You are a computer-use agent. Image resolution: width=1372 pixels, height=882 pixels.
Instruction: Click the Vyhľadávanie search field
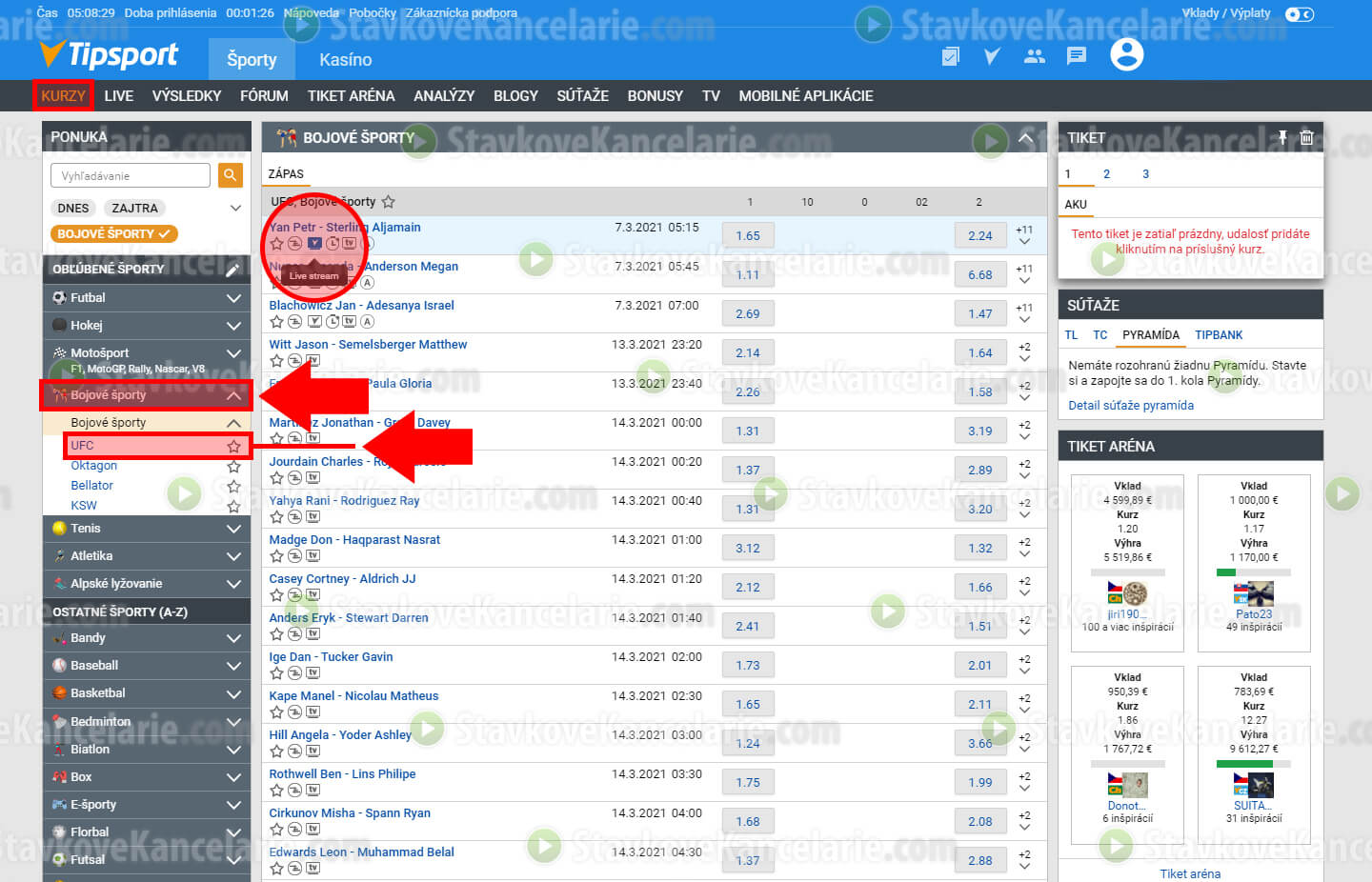[x=131, y=175]
